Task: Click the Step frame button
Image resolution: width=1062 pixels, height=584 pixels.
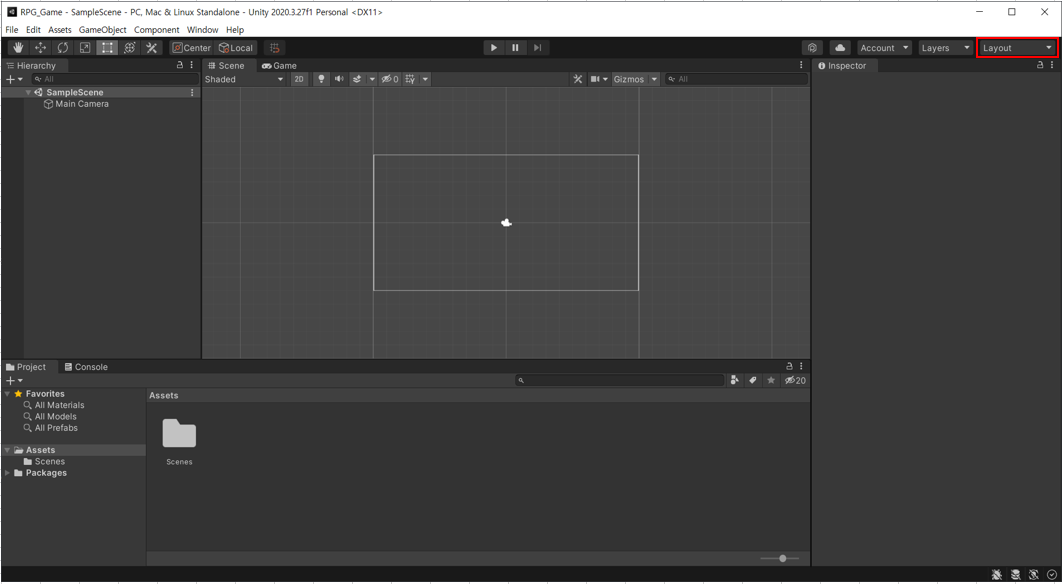Action: 538,48
